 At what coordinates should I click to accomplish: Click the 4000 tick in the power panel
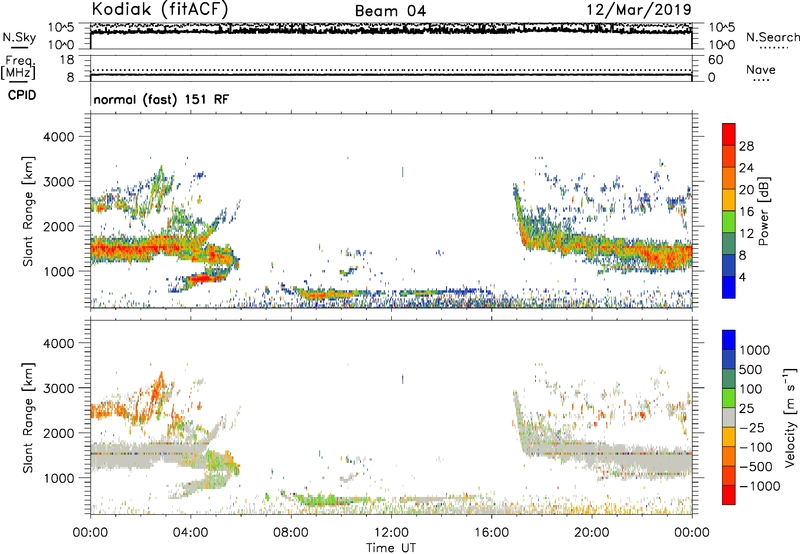58,137
